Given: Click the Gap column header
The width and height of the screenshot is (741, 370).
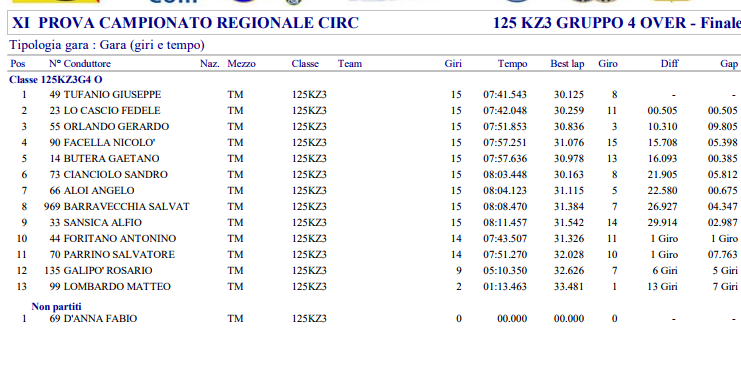Looking at the screenshot, I should [x=729, y=64].
